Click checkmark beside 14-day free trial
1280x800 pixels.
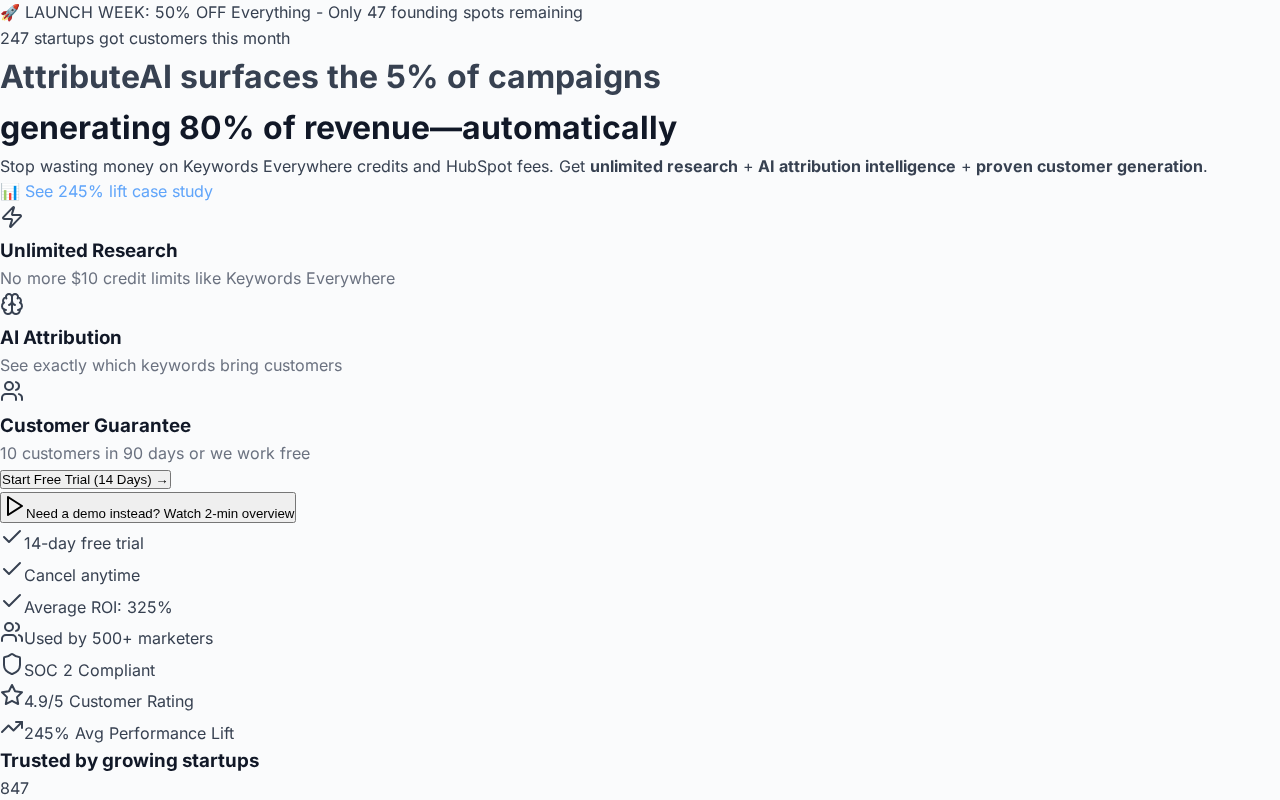(x=12, y=537)
